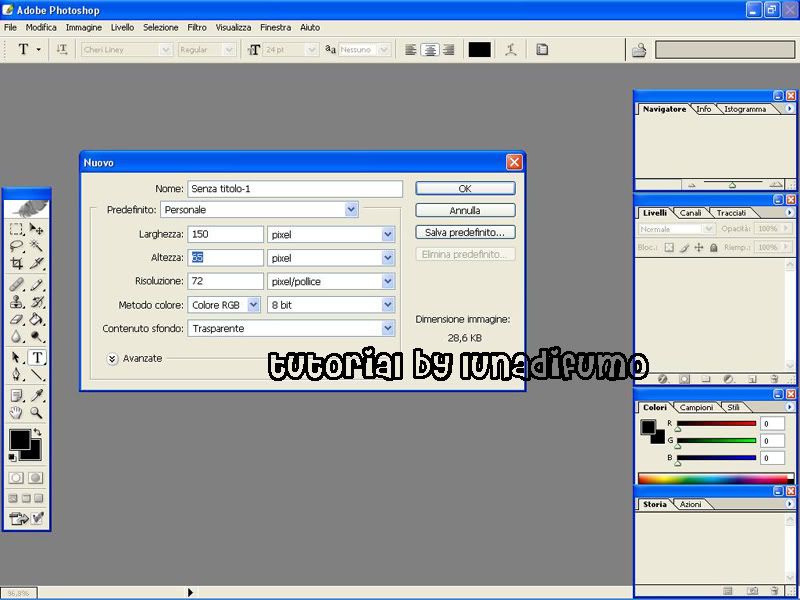Select the Eraser tool
The image size is (800, 600).
tap(16, 319)
